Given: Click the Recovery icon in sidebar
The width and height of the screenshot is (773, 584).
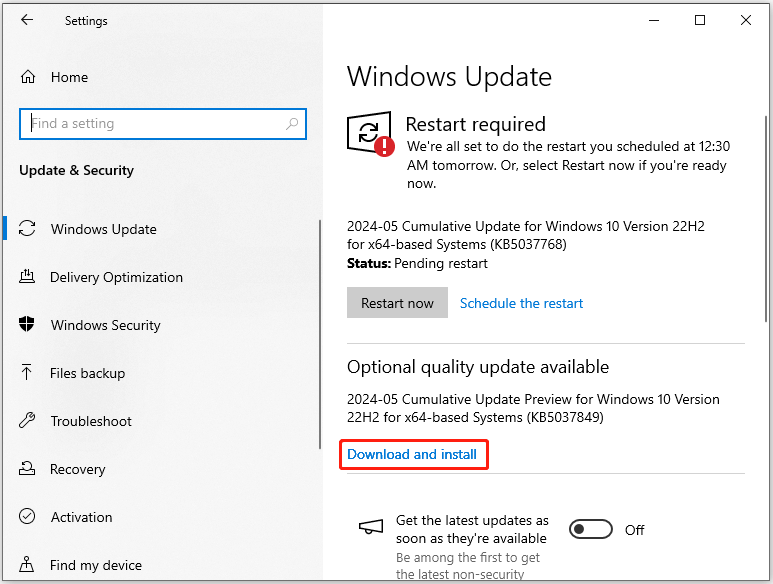Looking at the screenshot, I should (x=27, y=468).
